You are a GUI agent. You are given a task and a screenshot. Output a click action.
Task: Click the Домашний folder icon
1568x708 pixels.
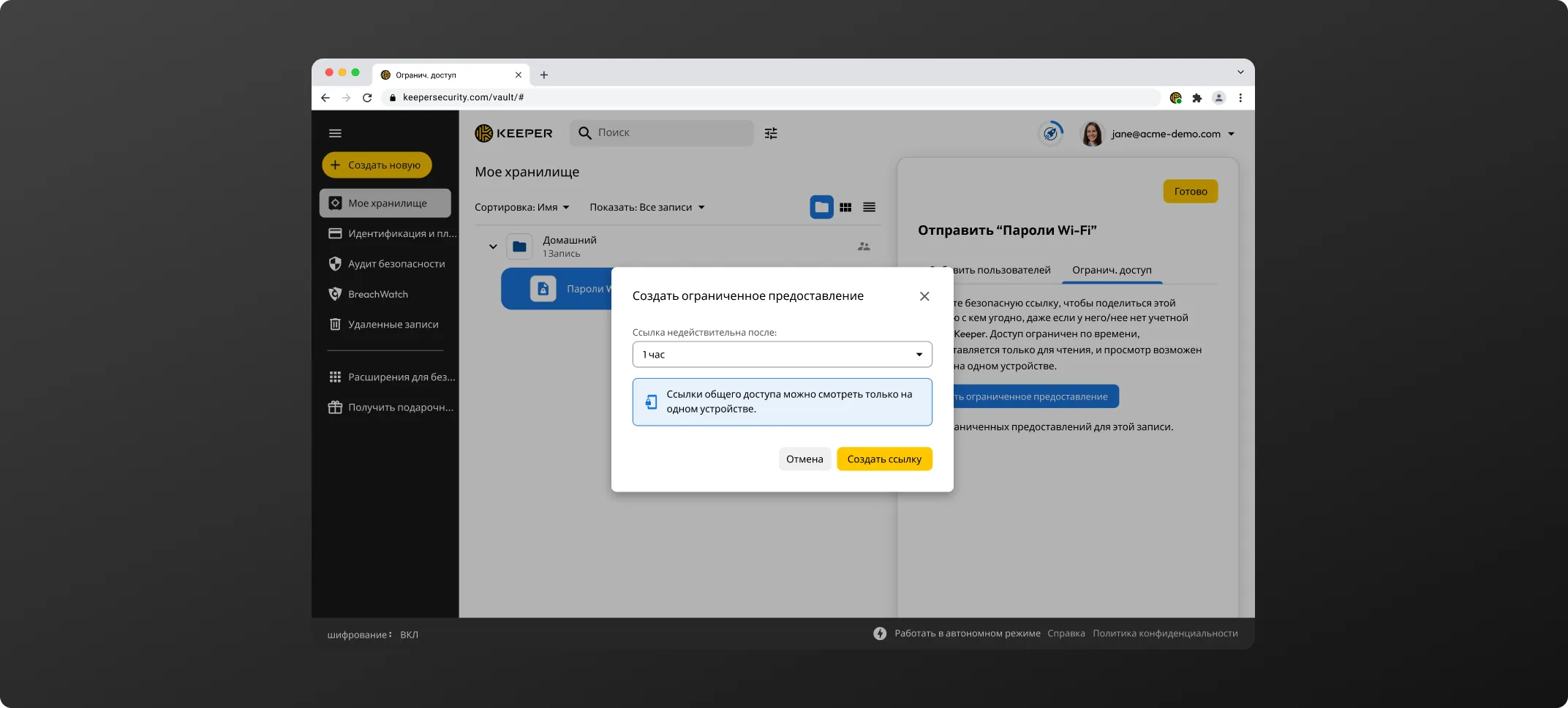519,246
